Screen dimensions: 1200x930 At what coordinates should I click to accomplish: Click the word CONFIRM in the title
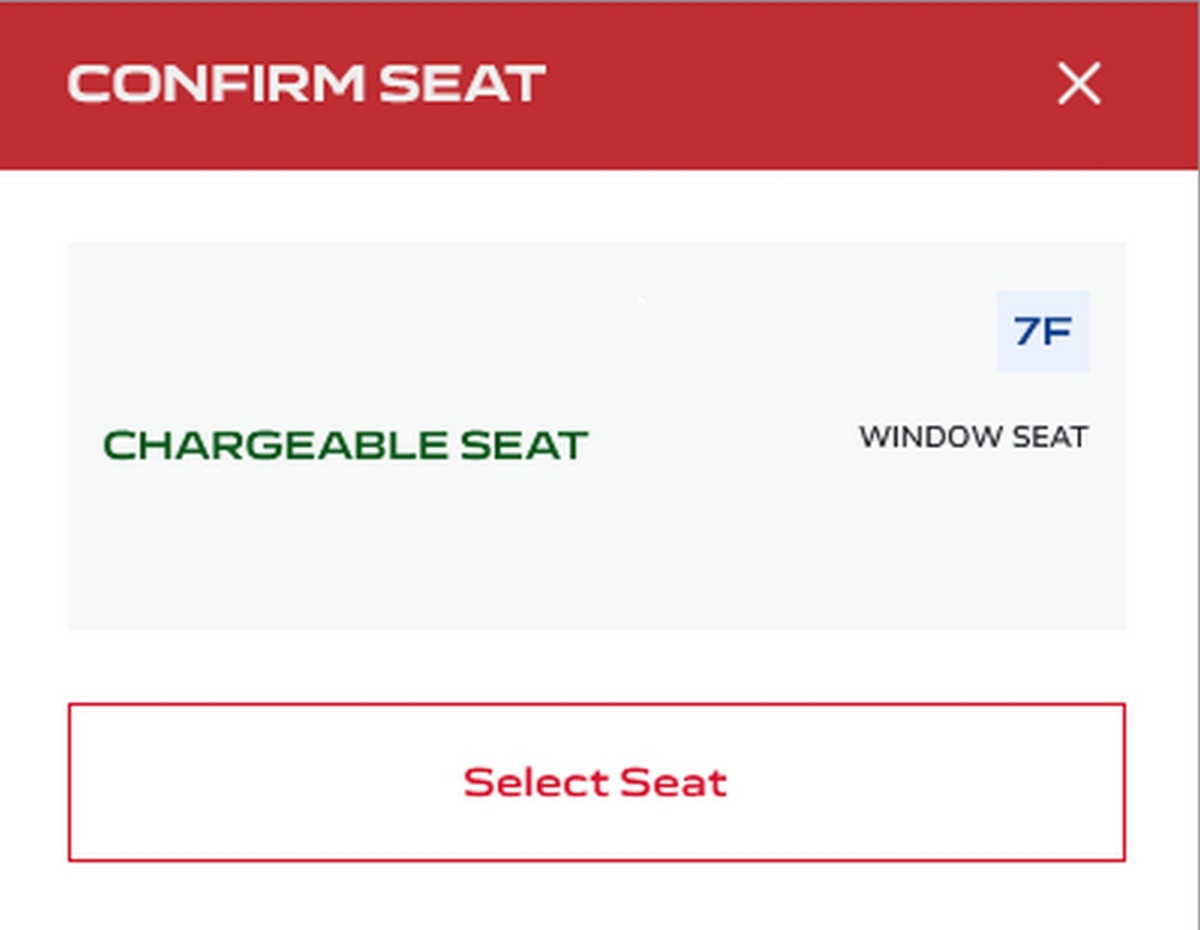tap(216, 84)
